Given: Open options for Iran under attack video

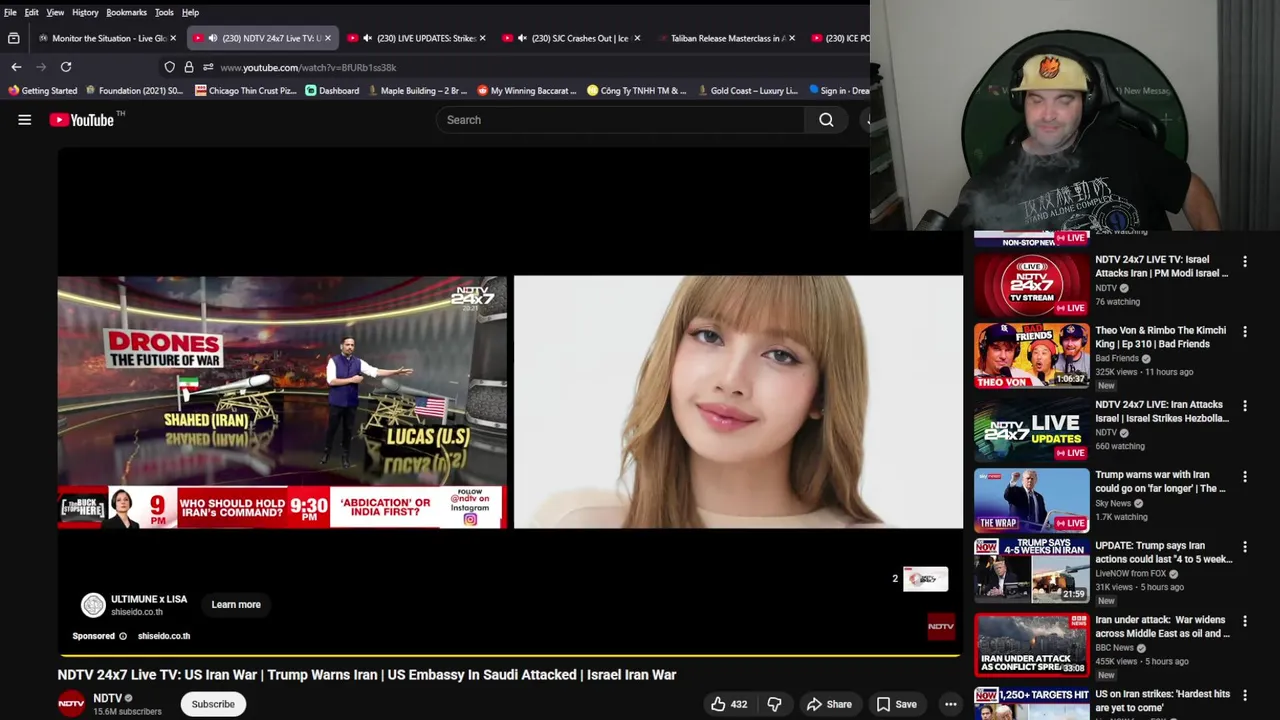Looking at the screenshot, I should (x=1245, y=622).
